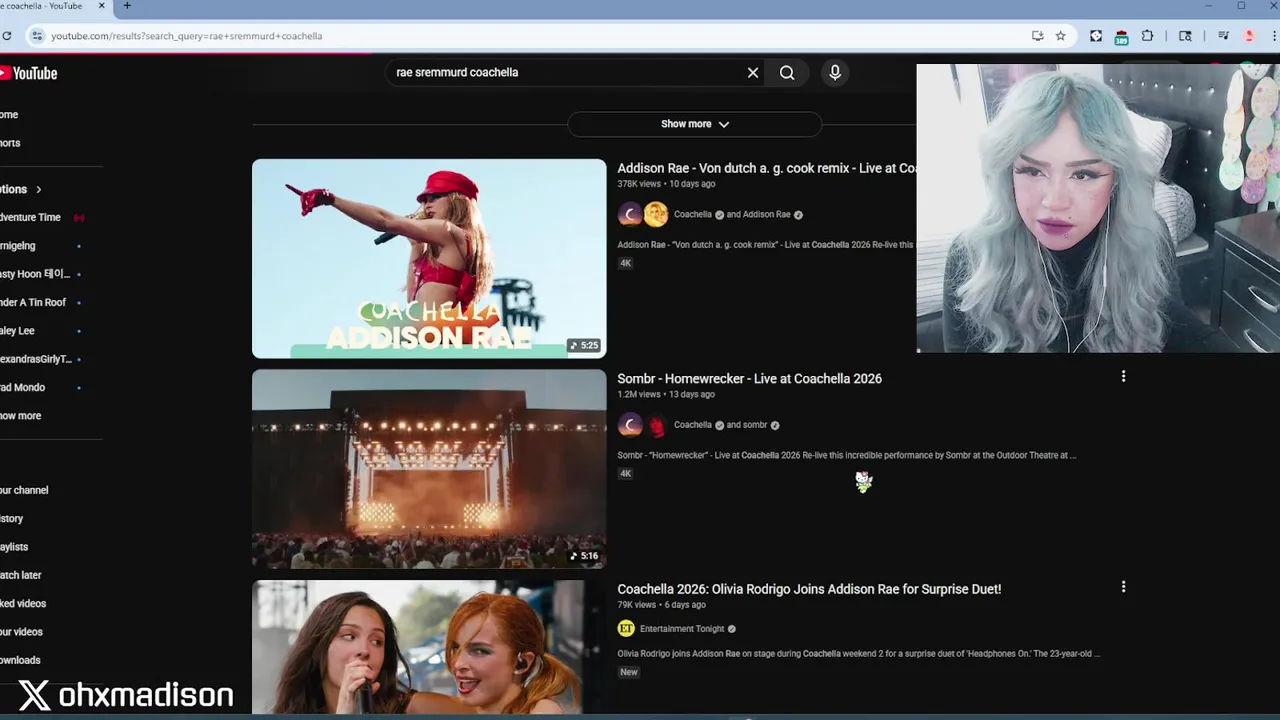Viewport: 1280px width, 720px height.
Task: Click the install app icon in address bar
Action: click(x=1038, y=36)
